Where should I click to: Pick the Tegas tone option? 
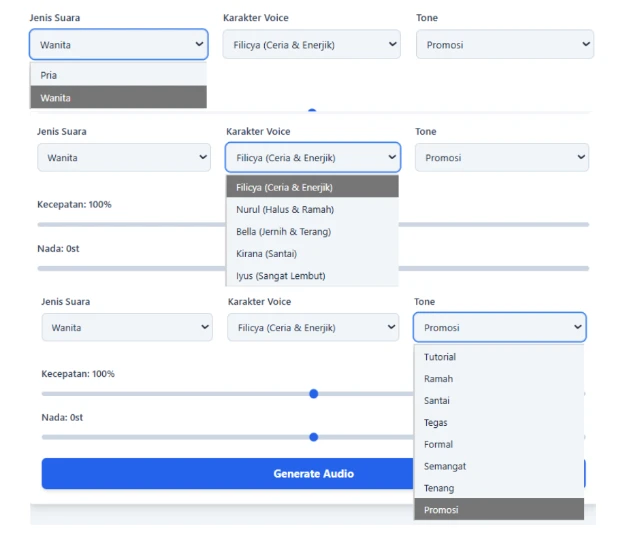(x=498, y=422)
